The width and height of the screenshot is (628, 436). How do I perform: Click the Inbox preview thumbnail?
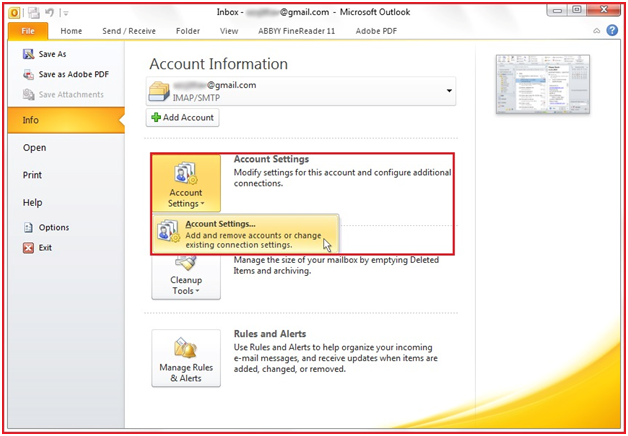pyautogui.click(x=543, y=84)
